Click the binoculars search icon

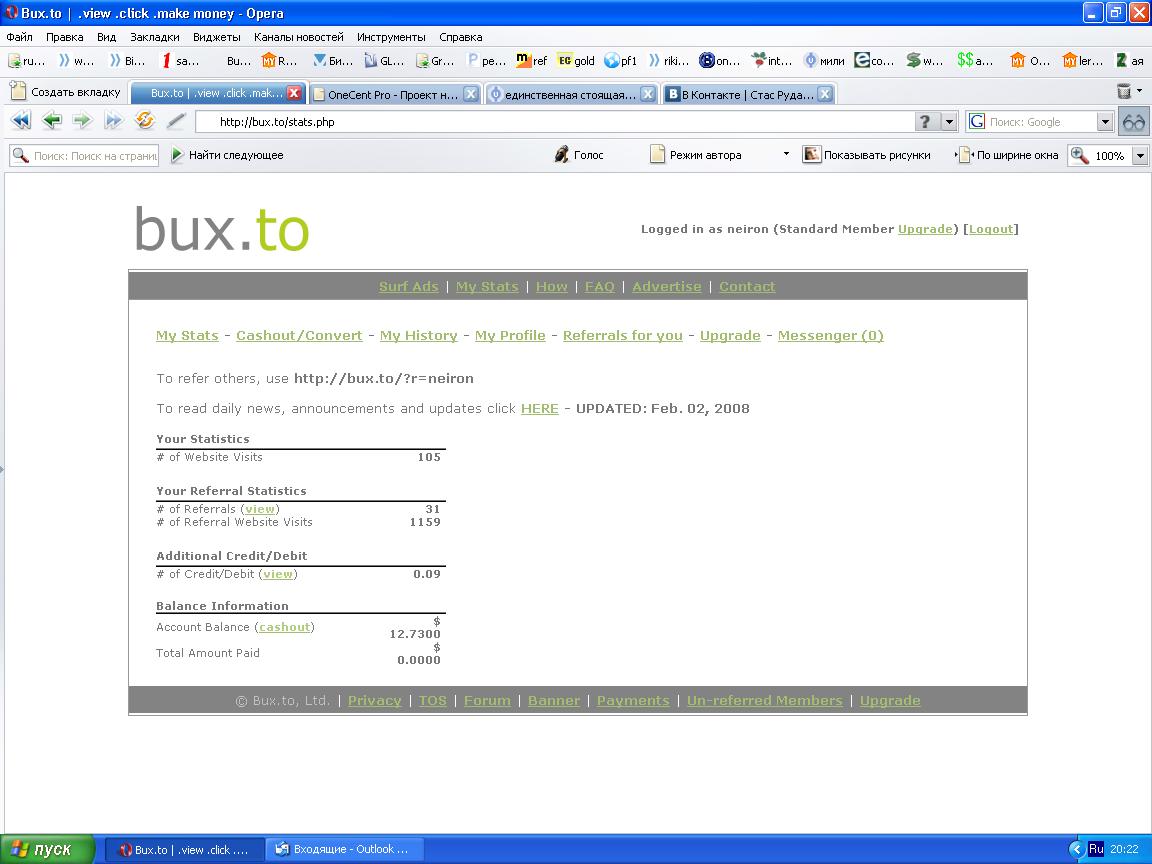pyautogui.click(x=1134, y=122)
